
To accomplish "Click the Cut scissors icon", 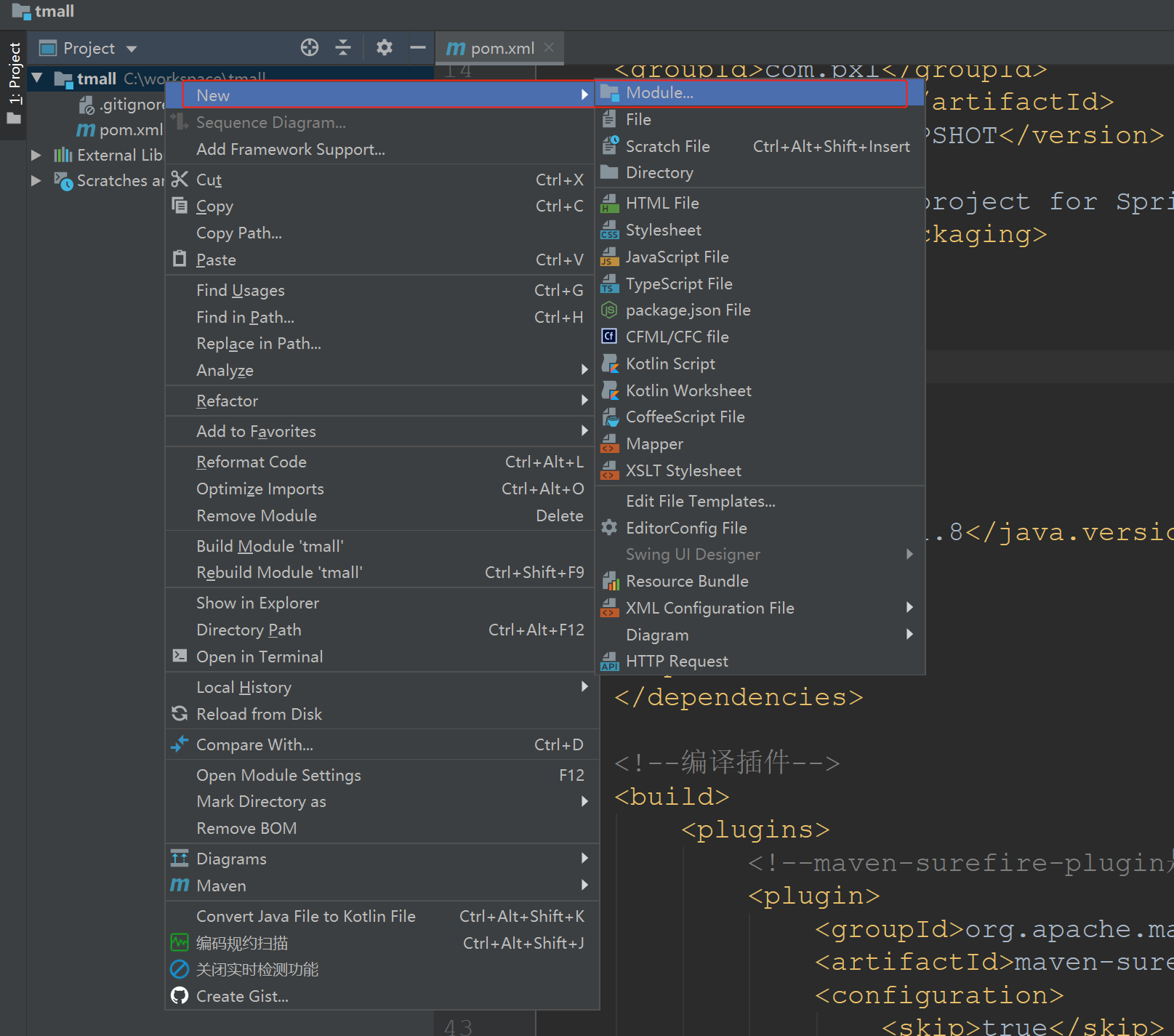I will (x=180, y=179).
